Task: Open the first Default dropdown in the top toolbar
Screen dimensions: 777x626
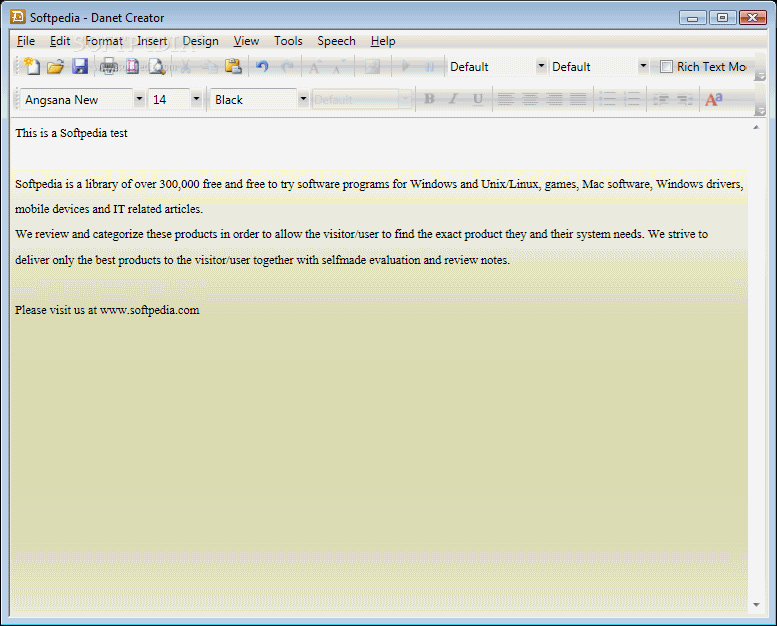Action: click(x=541, y=66)
